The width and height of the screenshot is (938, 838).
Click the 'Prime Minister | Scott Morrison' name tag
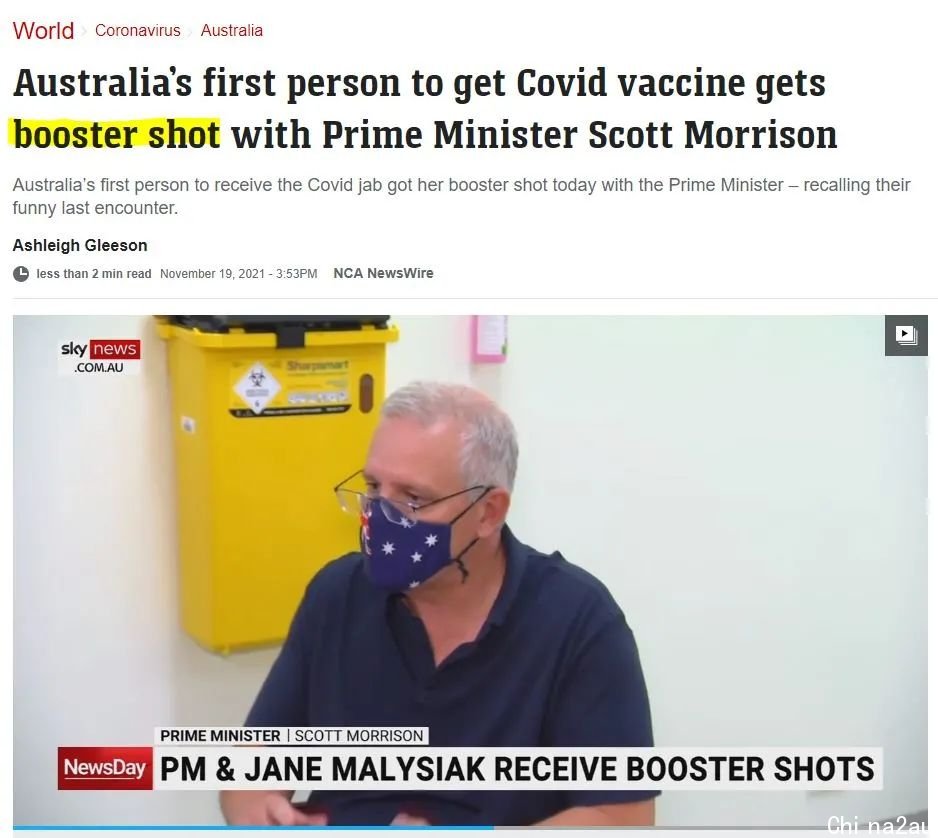pos(291,736)
